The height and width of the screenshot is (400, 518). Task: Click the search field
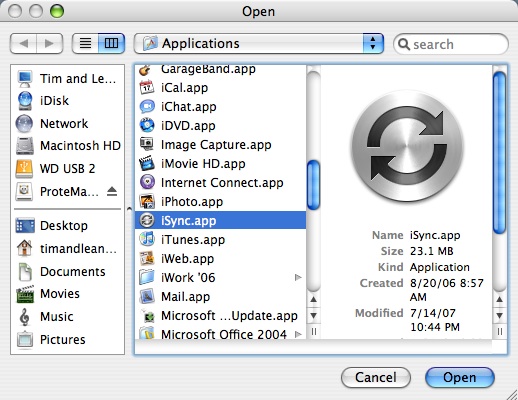(x=451, y=44)
